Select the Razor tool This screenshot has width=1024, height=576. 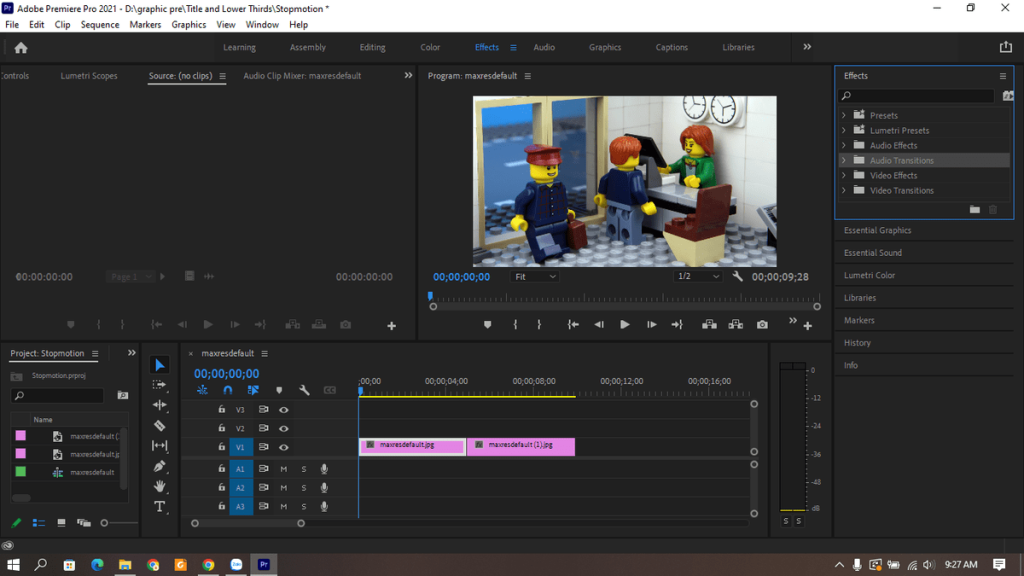click(160, 425)
